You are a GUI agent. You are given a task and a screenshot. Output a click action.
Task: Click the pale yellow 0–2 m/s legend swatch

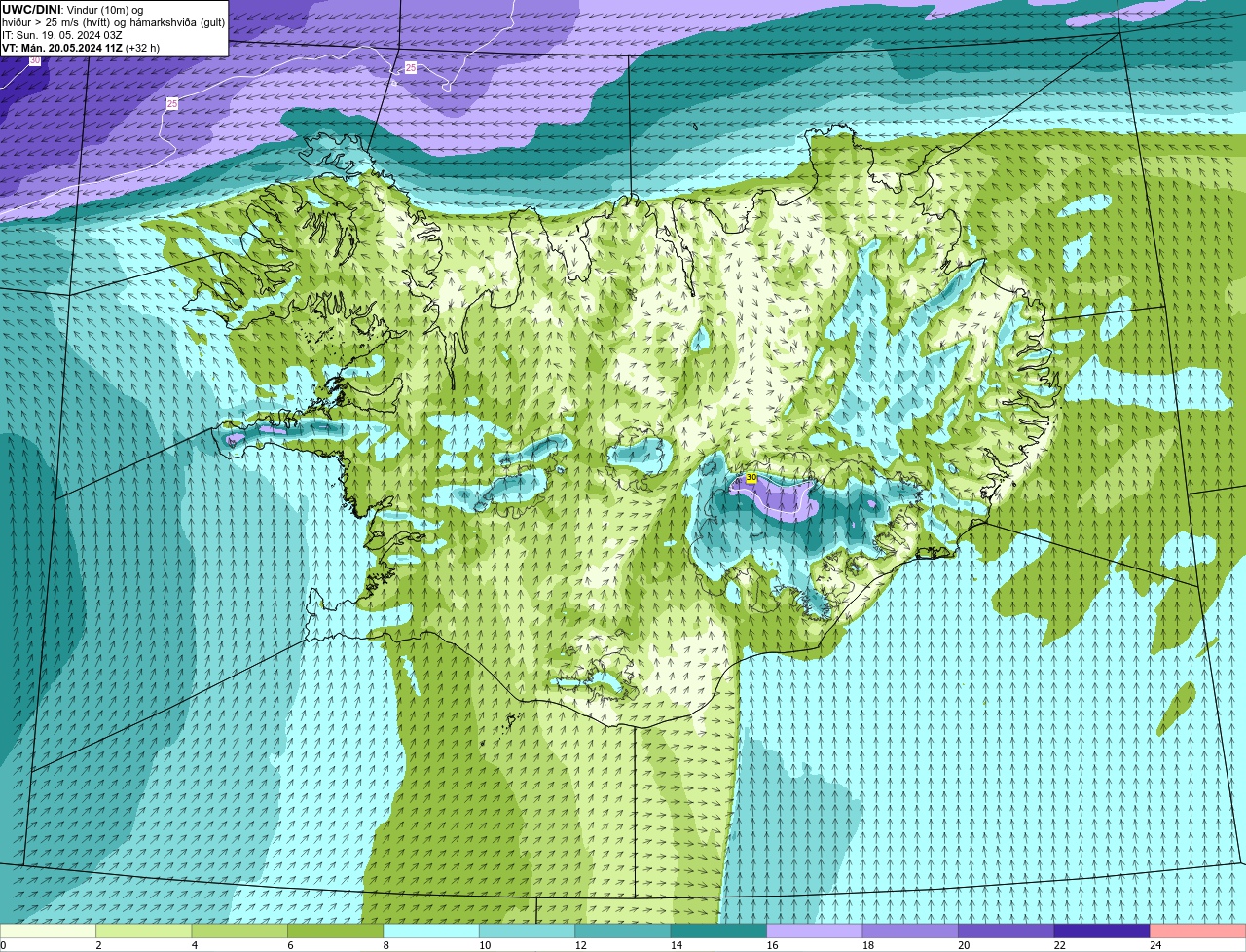(49, 932)
